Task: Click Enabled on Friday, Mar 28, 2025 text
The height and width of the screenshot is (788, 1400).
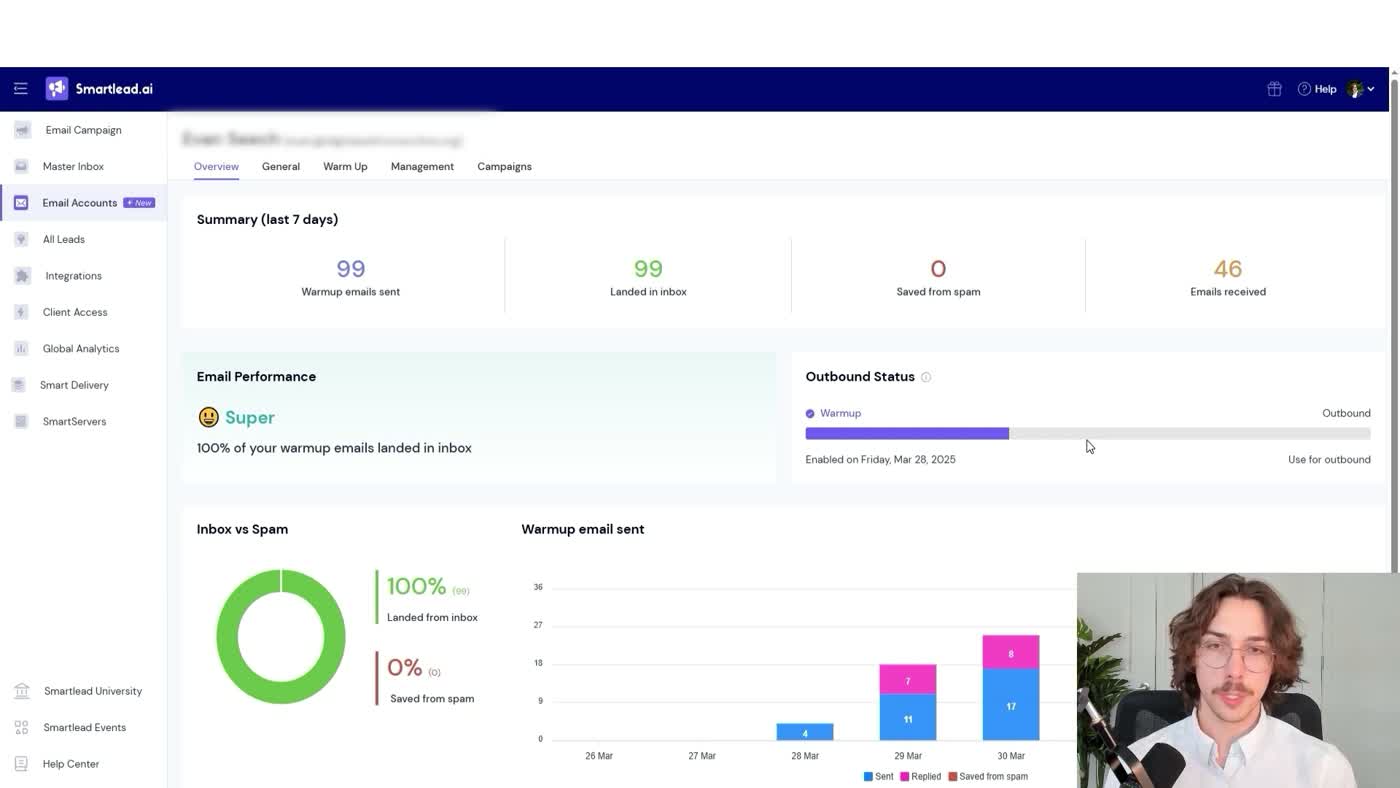Action: (x=880, y=459)
